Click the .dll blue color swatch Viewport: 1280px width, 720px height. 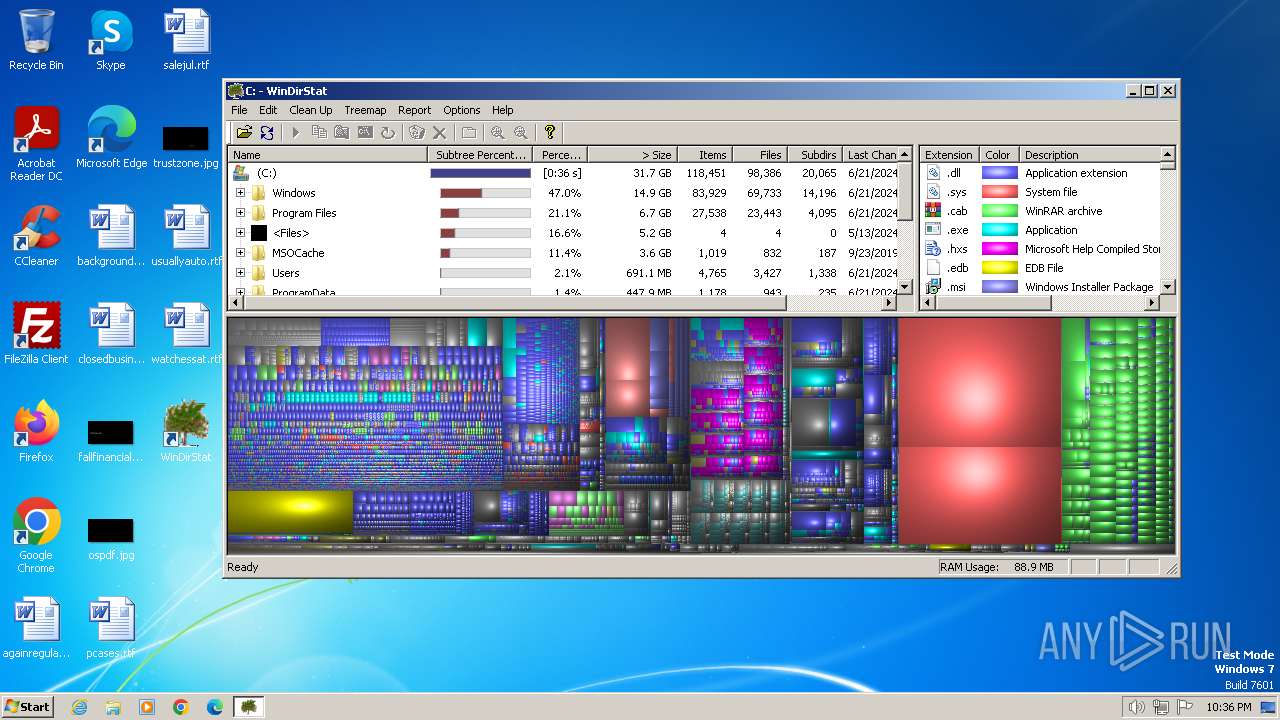pyautogui.click(x=999, y=173)
